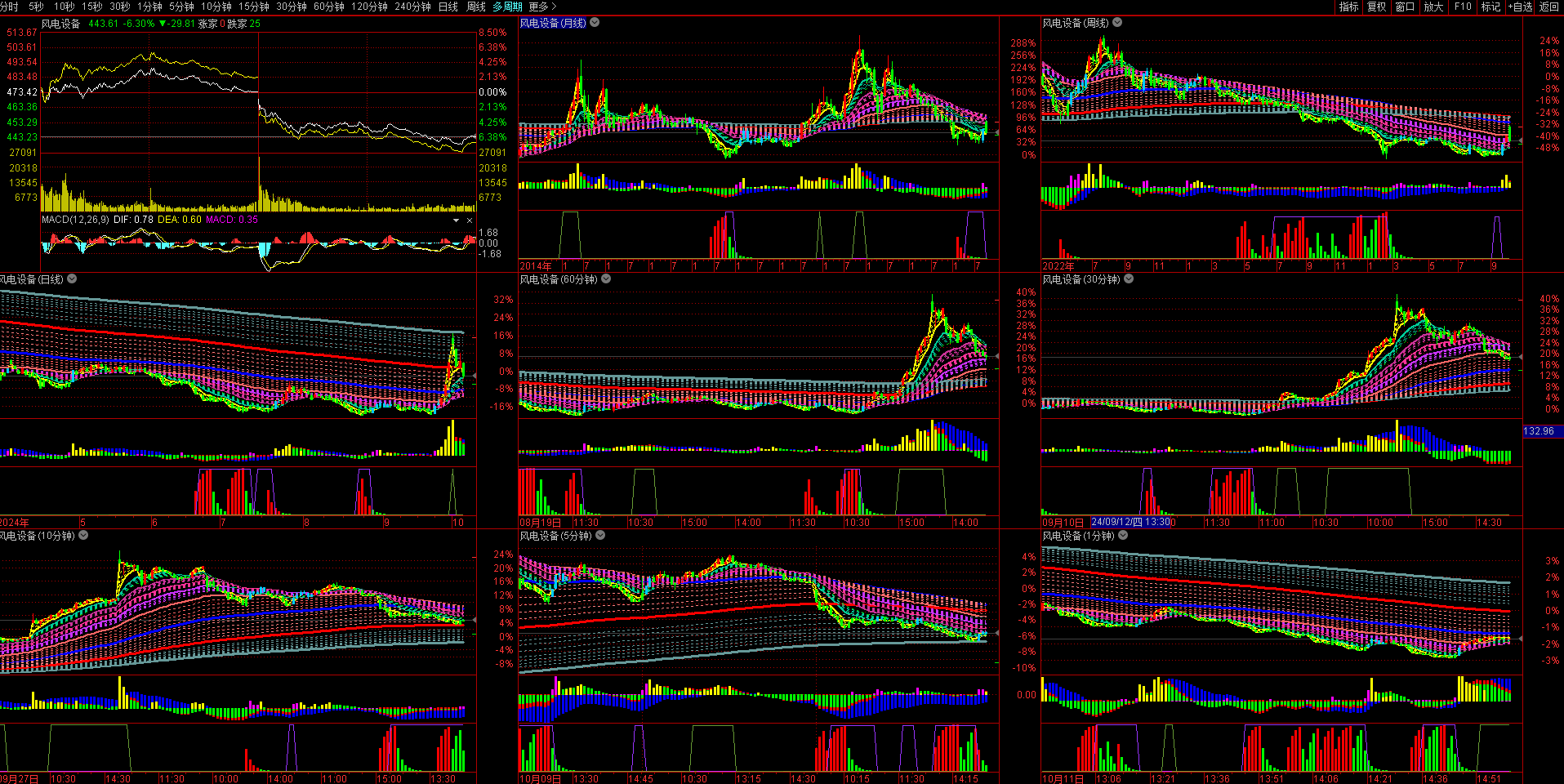Expand 更多 period options
The width and height of the screenshot is (1564, 784).
point(541,7)
